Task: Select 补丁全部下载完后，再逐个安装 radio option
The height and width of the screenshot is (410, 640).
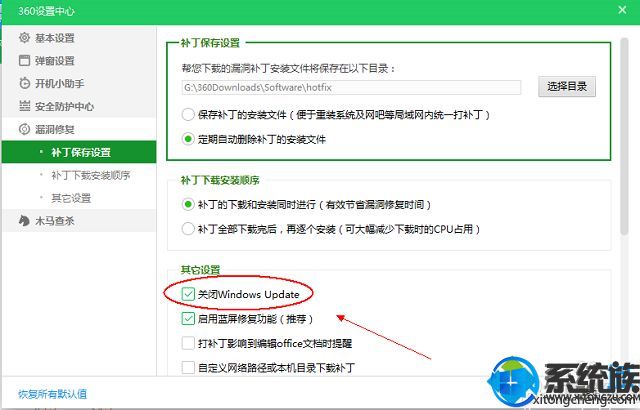Action: coord(188,228)
